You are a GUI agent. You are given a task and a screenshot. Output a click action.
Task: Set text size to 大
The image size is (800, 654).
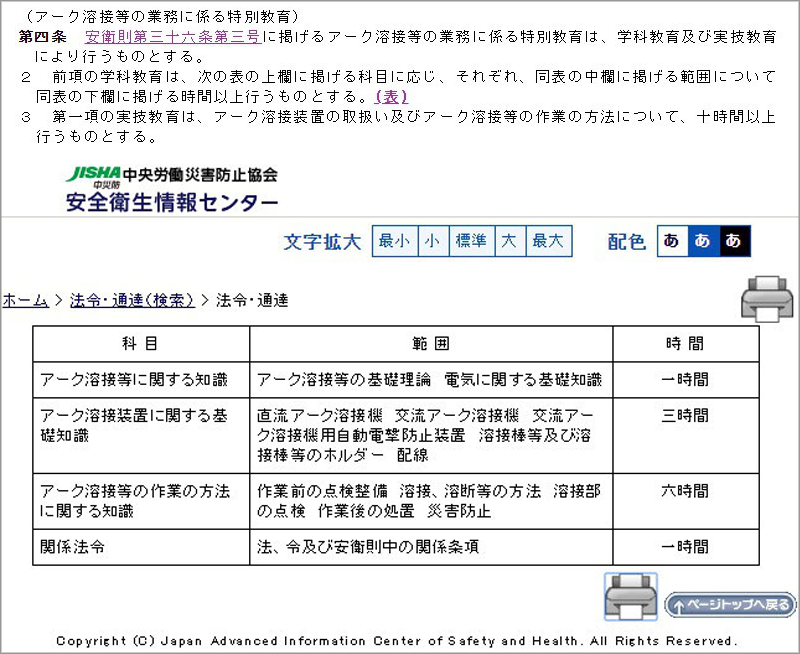click(x=510, y=241)
